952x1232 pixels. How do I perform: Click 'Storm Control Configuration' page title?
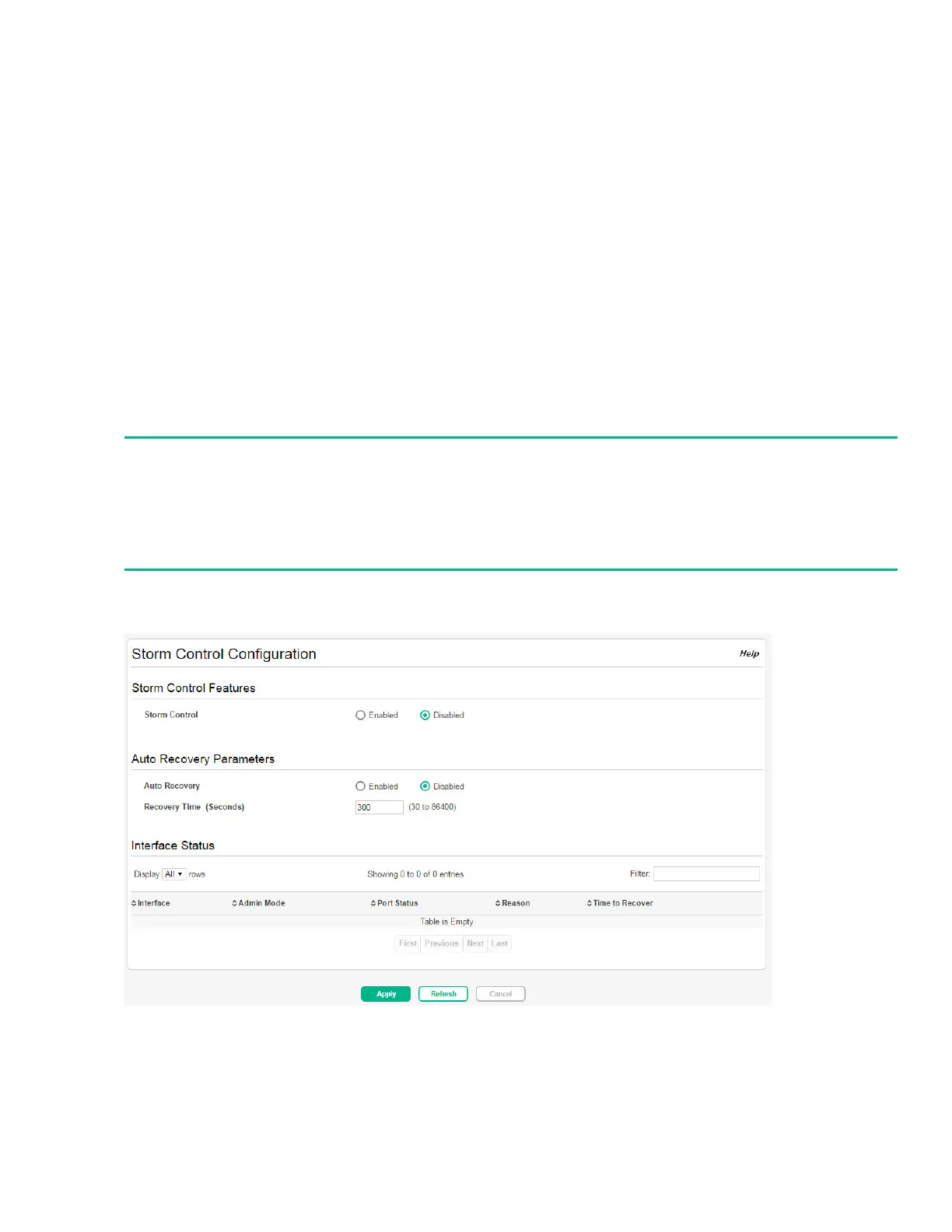(x=224, y=654)
